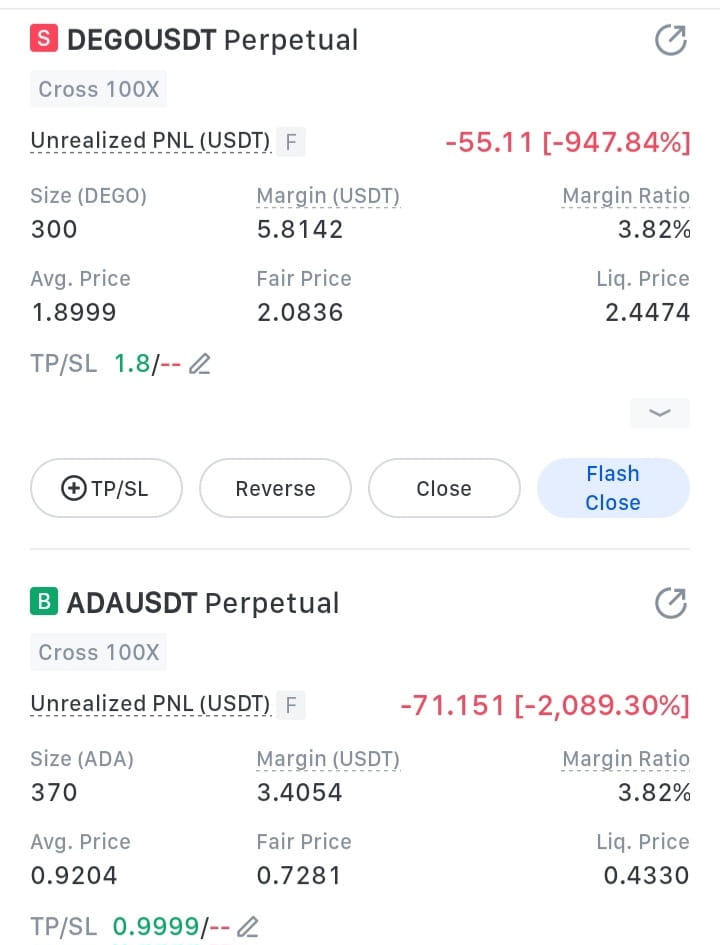Show Unrealized PNL info for DEGOUSDT
Screen dimensions: 720x945
click(150, 141)
